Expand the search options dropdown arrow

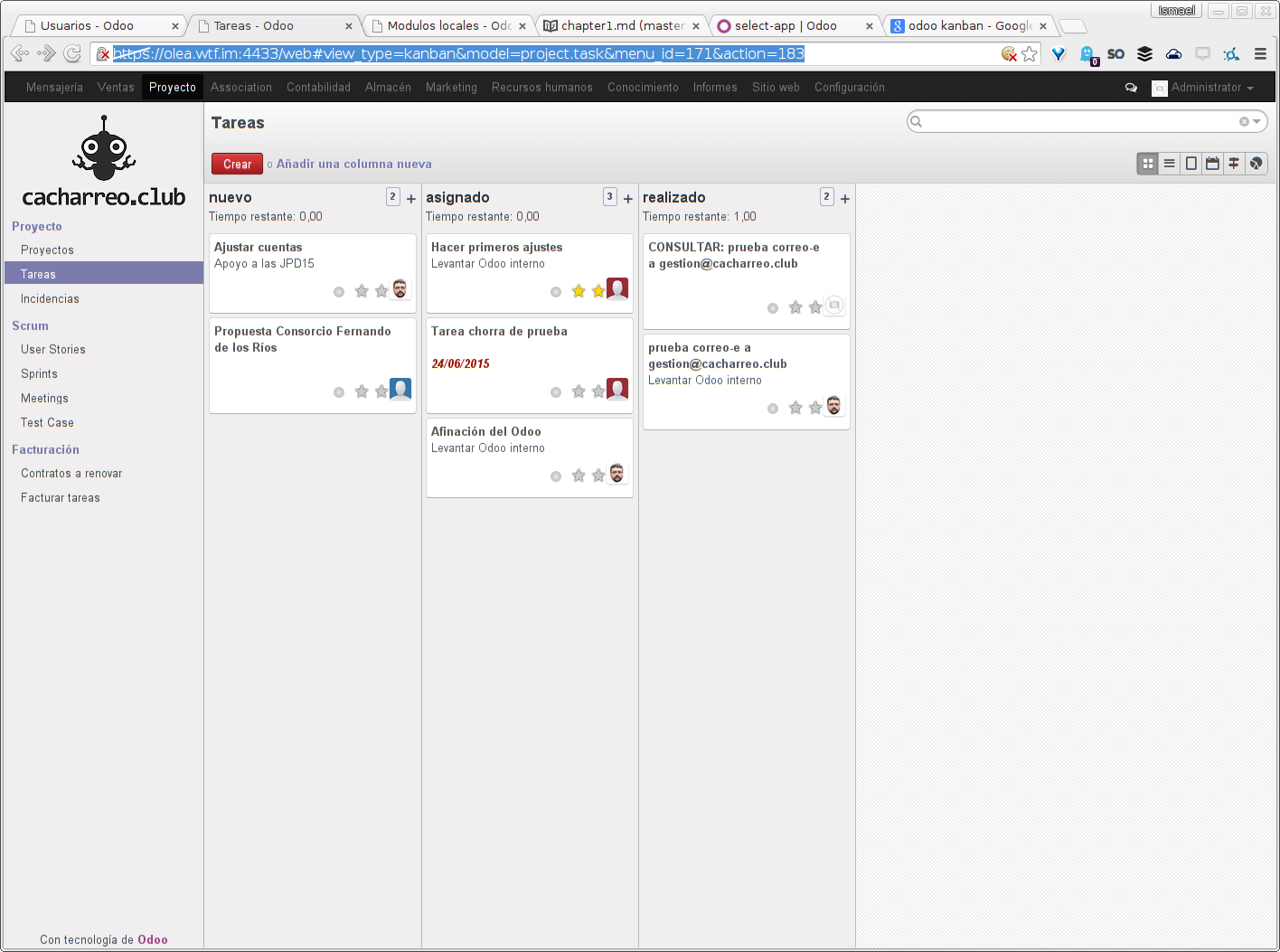1256,122
